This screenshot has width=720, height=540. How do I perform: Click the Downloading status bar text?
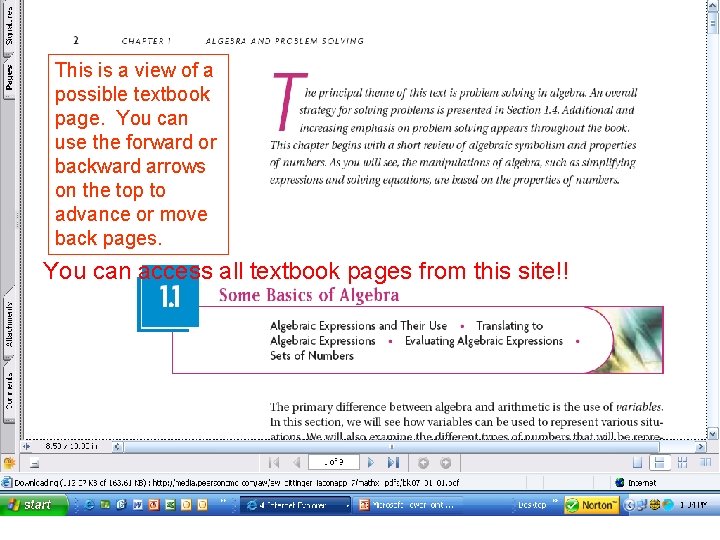click(x=236, y=483)
